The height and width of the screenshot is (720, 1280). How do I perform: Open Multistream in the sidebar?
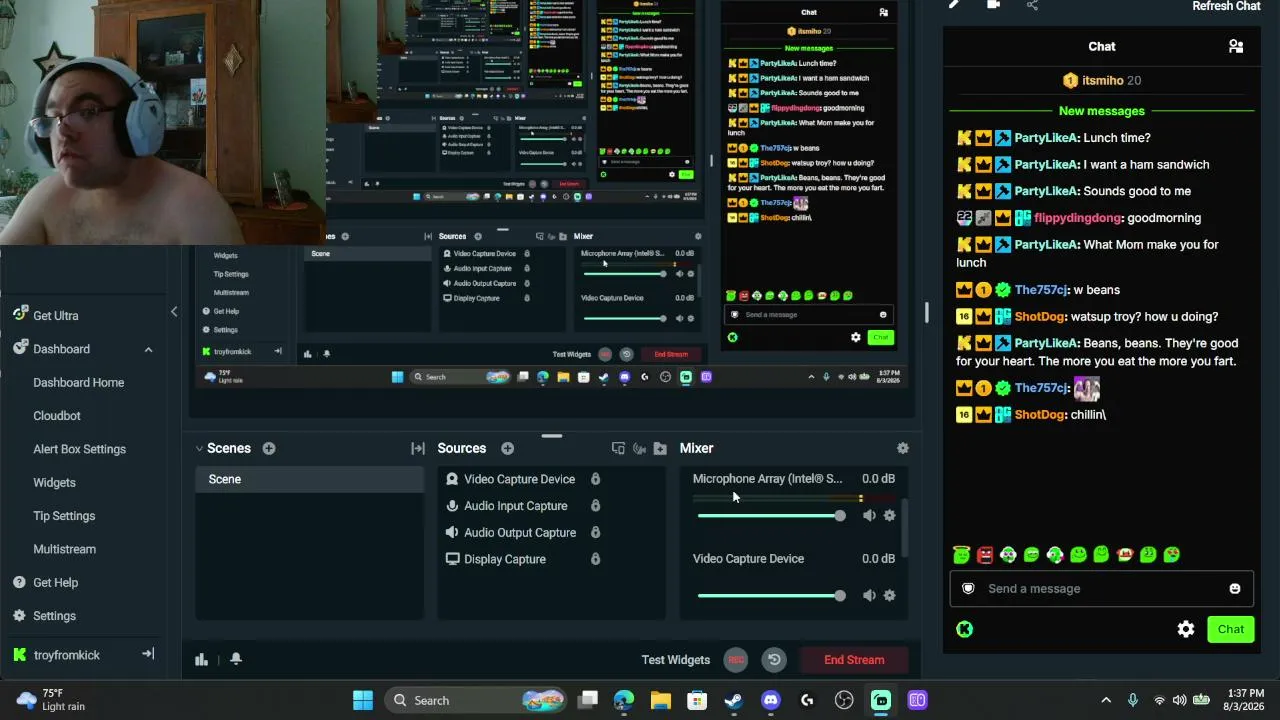65,549
